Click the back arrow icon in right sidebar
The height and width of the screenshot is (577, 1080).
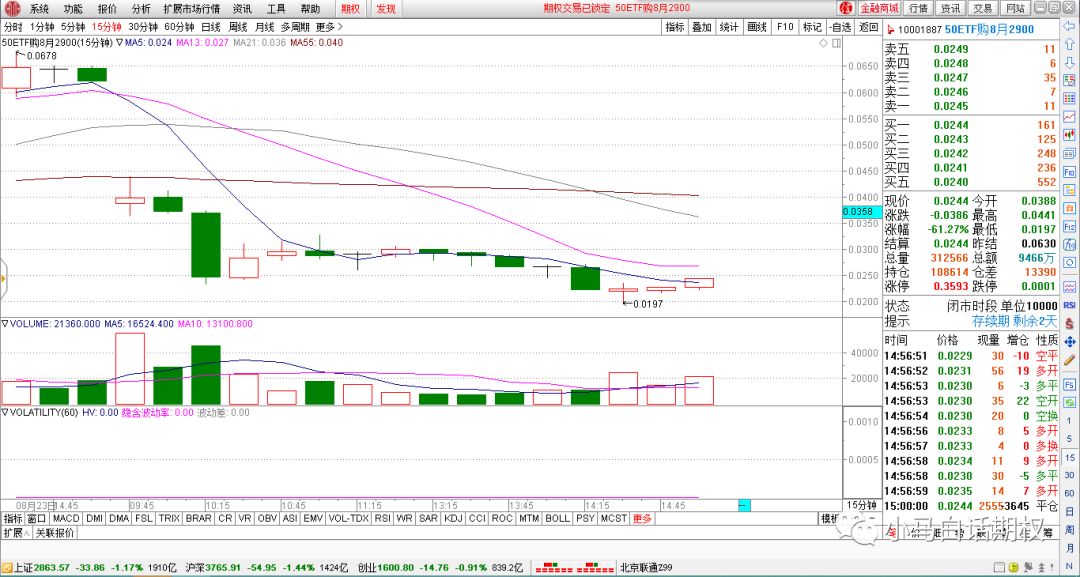1070,27
